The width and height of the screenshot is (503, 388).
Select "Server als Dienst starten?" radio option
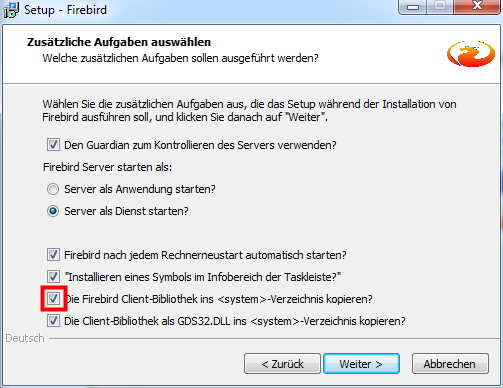(x=53, y=211)
